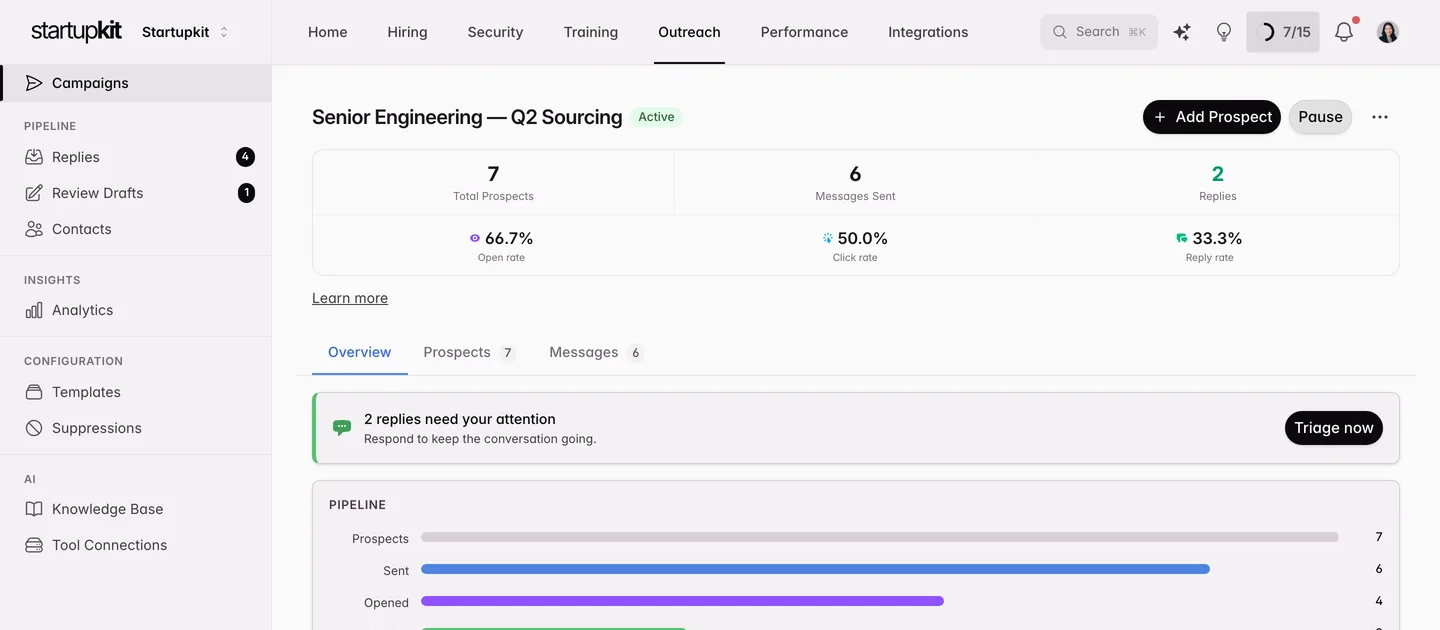Click the Suppressions blocked-circle icon
This screenshot has width=1440, height=630.
34,428
